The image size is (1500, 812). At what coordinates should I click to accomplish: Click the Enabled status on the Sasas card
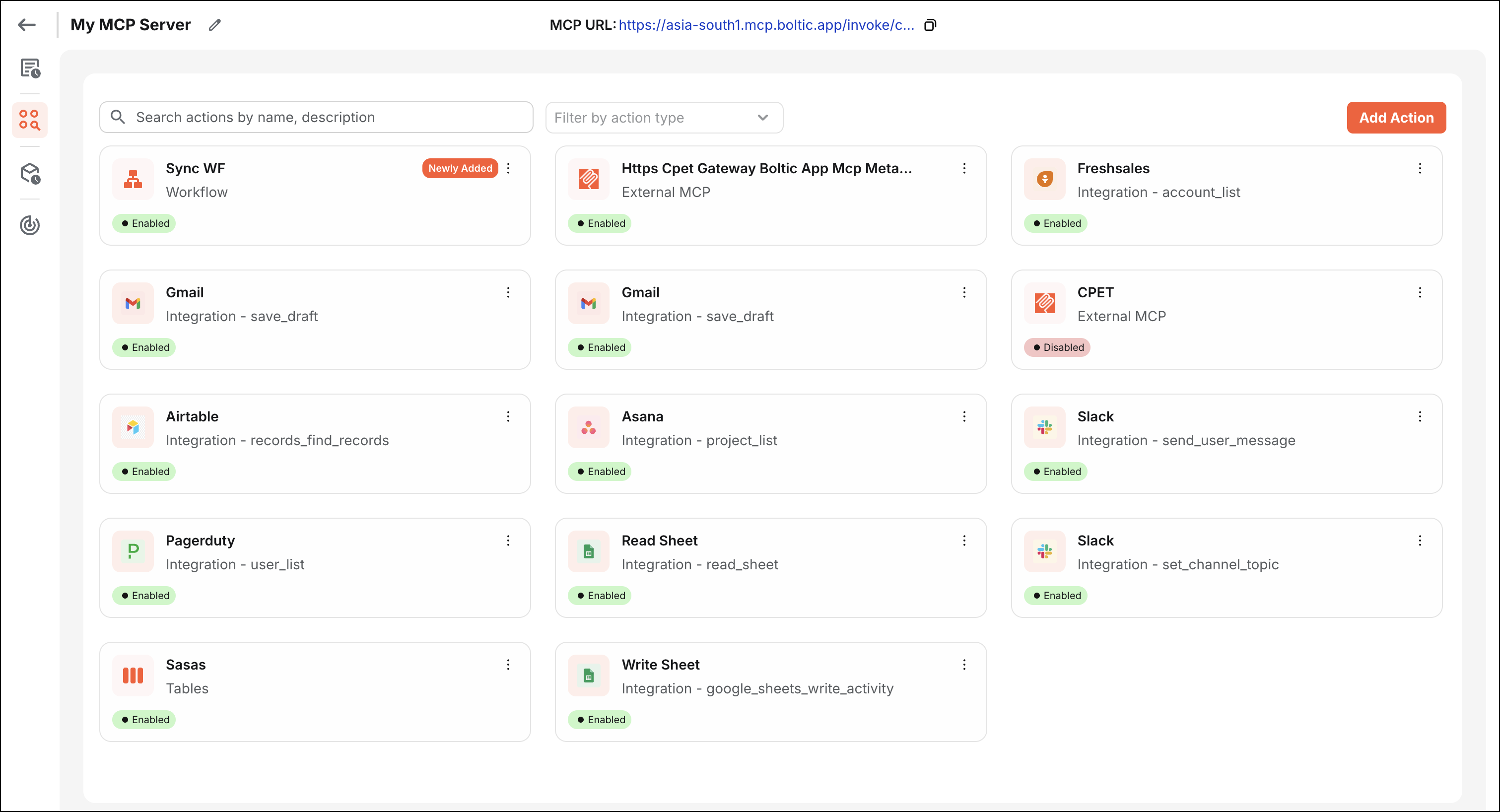click(144, 720)
